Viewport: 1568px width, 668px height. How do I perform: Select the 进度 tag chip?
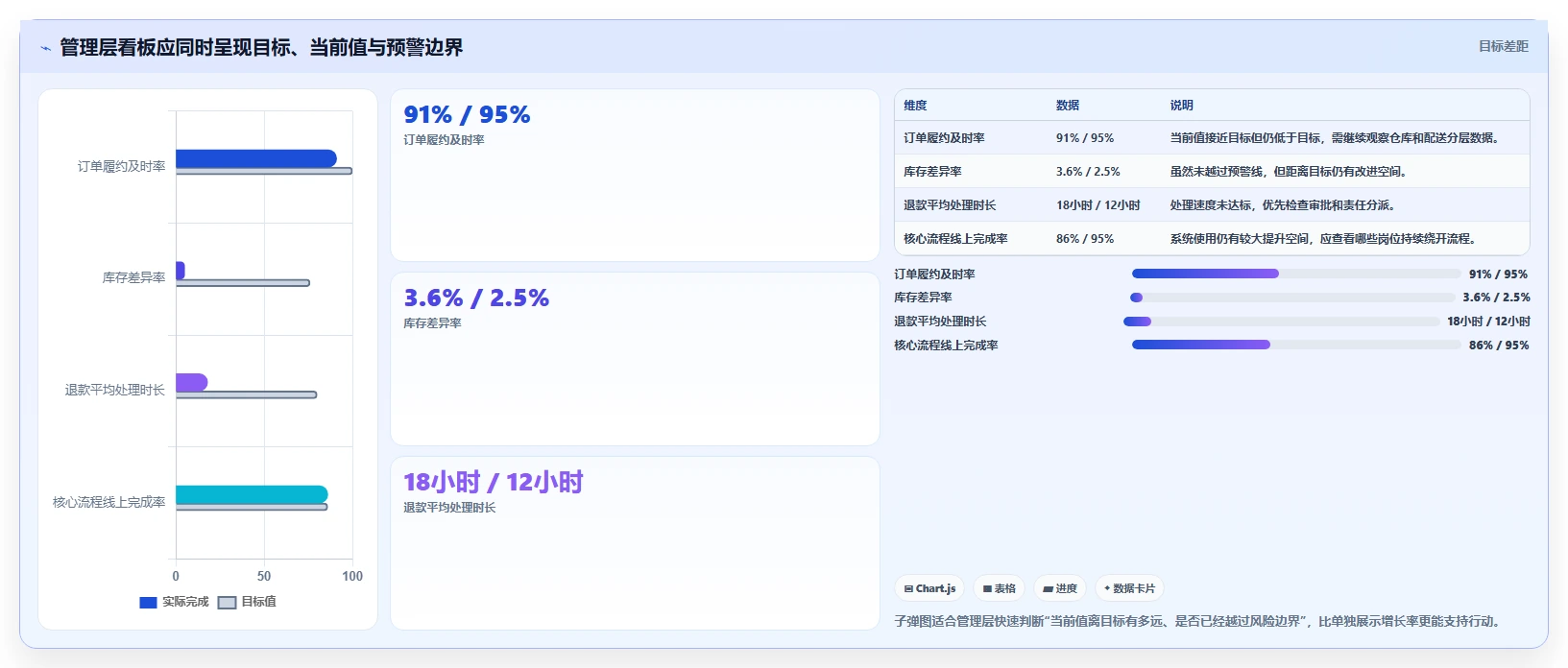coord(1060,588)
